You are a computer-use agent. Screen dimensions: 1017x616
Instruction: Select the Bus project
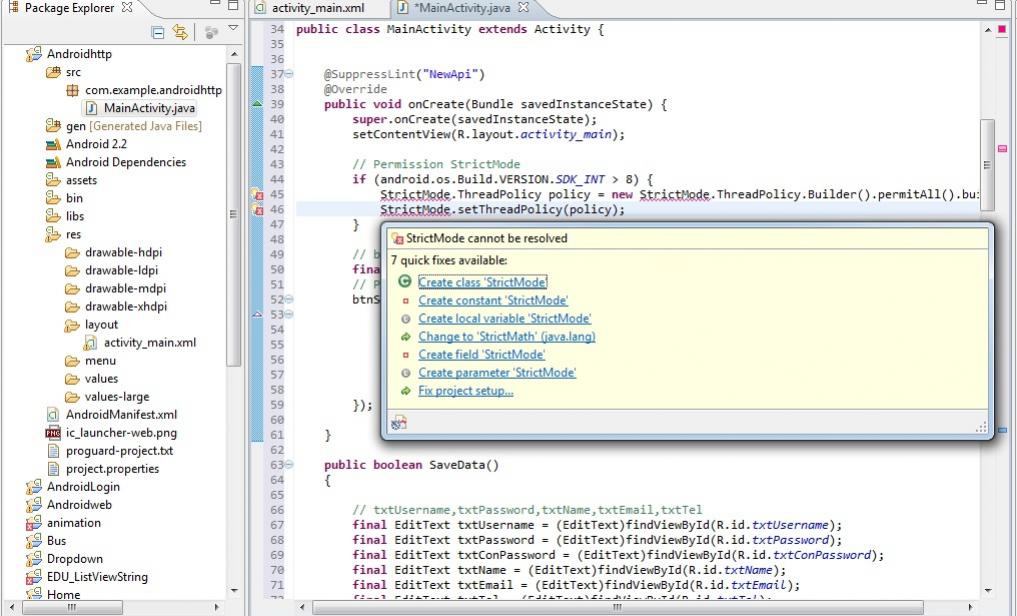(x=56, y=541)
